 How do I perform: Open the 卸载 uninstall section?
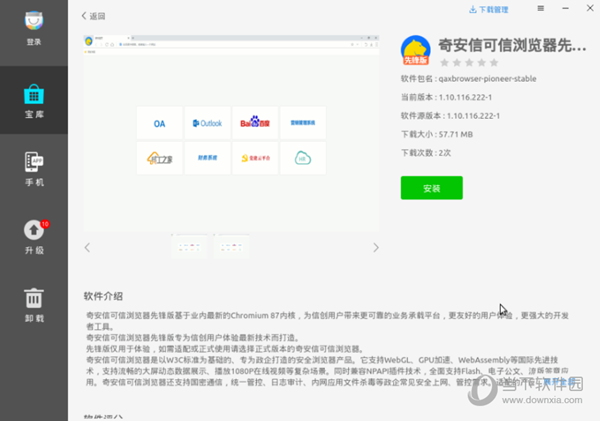pos(34,304)
